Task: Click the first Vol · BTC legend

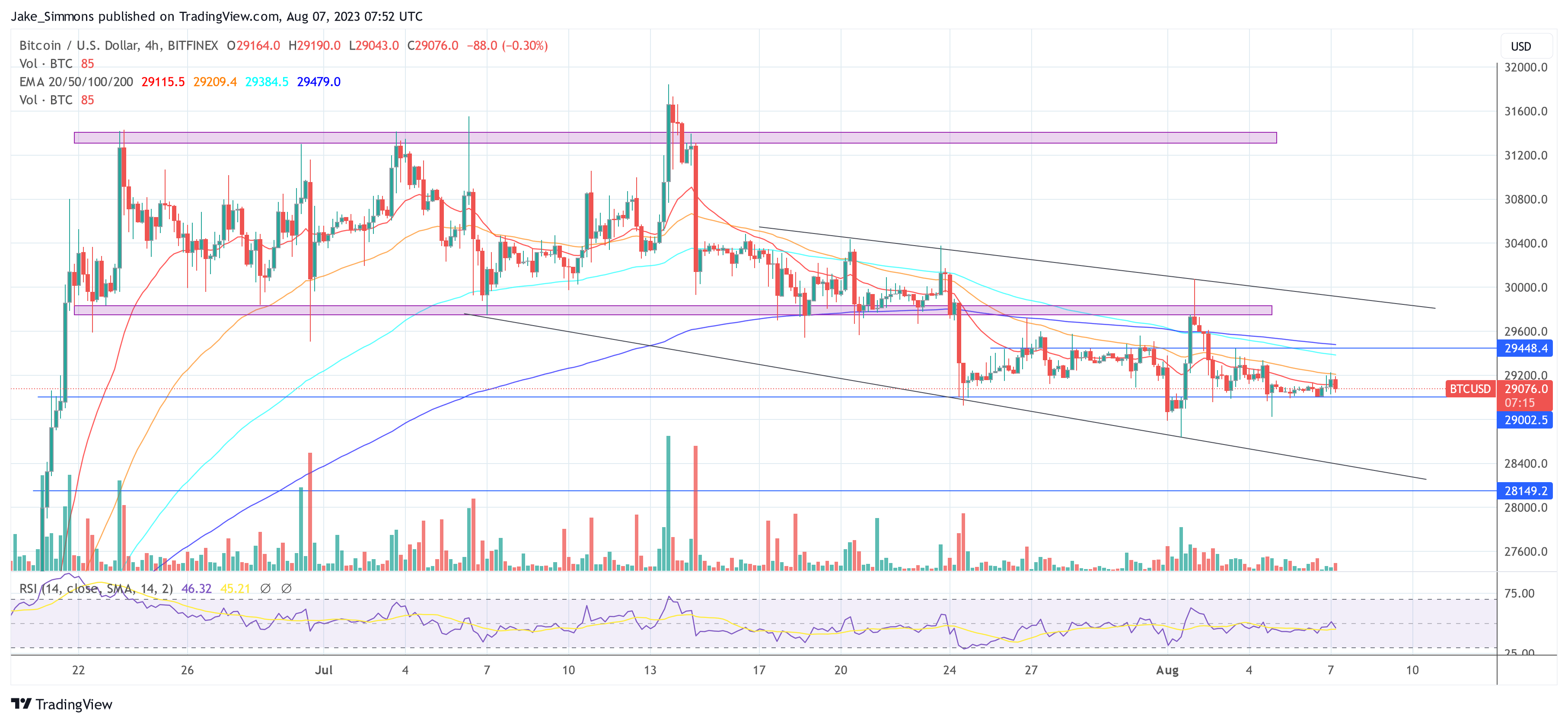Action: 46,63
